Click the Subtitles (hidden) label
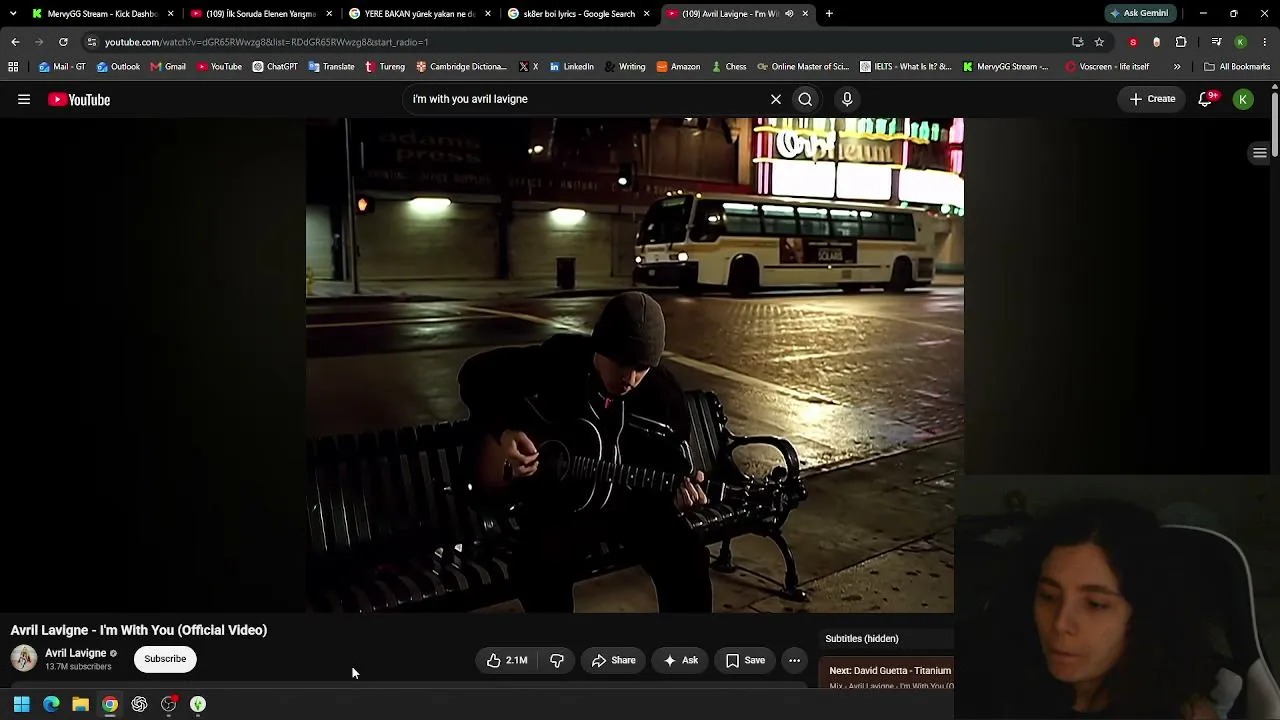Viewport: 1280px width, 720px height. point(862,639)
